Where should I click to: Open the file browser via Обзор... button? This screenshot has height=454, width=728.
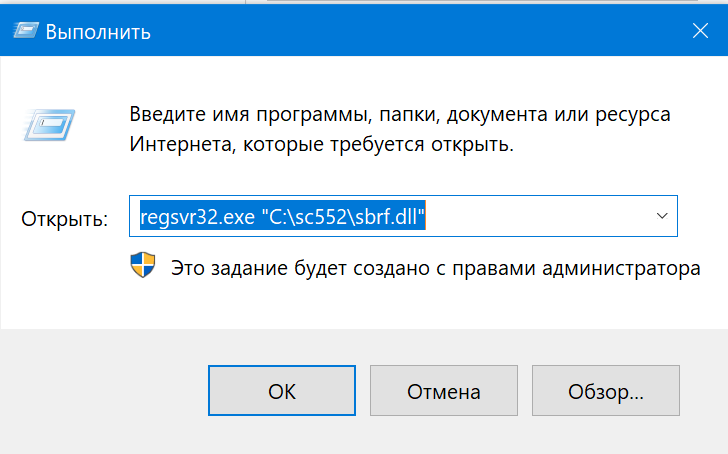606,390
